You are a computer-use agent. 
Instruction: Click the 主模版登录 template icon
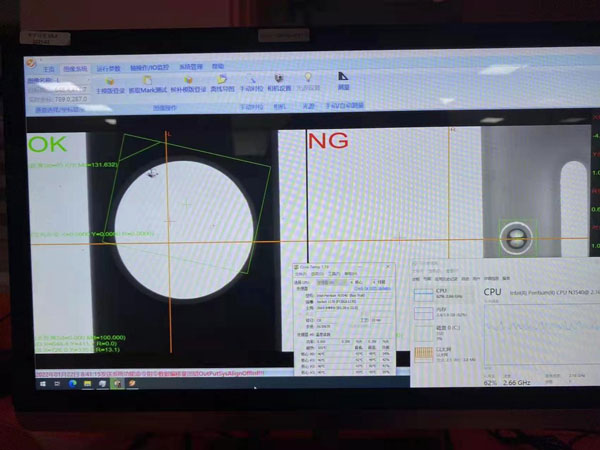pyautogui.click(x=111, y=81)
